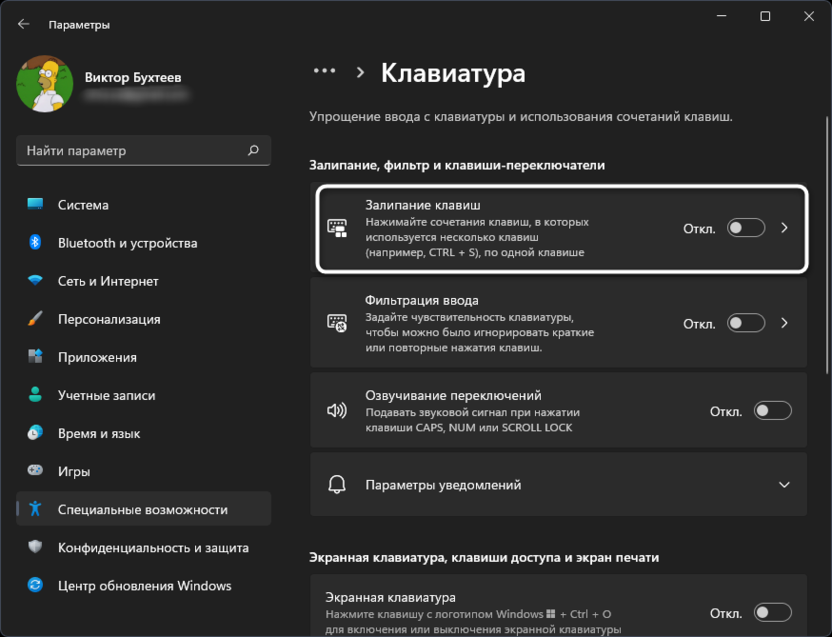Select Приложения in the sidebar
The width and height of the screenshot is (832, 637).
coord(144,357)
